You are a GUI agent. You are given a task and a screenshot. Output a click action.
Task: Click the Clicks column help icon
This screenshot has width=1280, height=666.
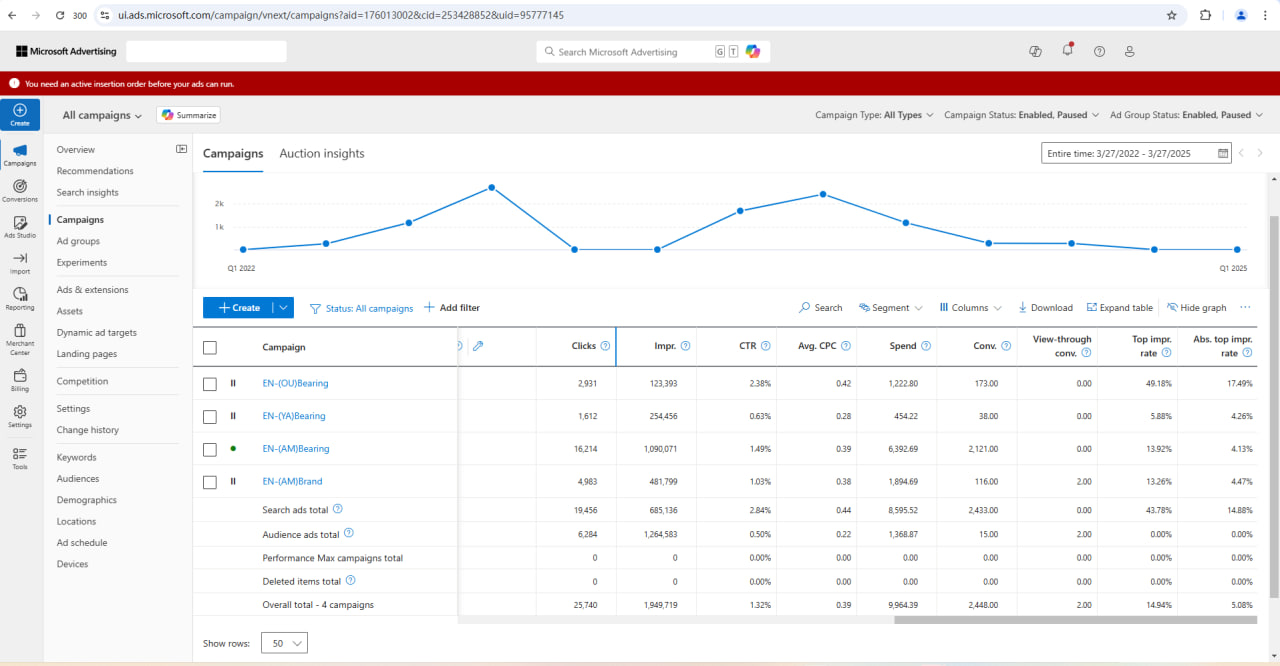tap(605, 346)
